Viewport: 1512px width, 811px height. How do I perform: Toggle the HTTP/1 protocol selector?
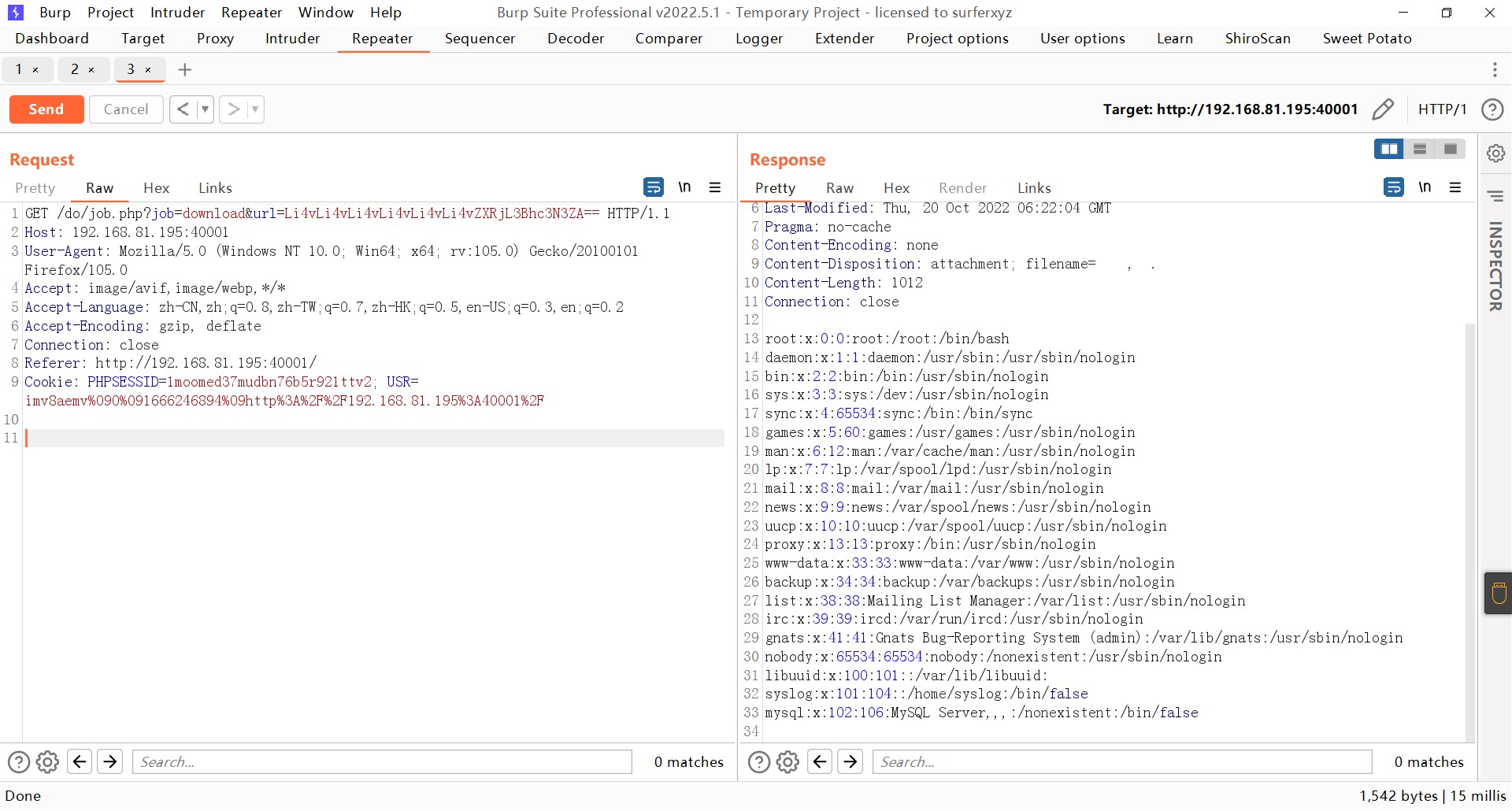coord(1442,109)
